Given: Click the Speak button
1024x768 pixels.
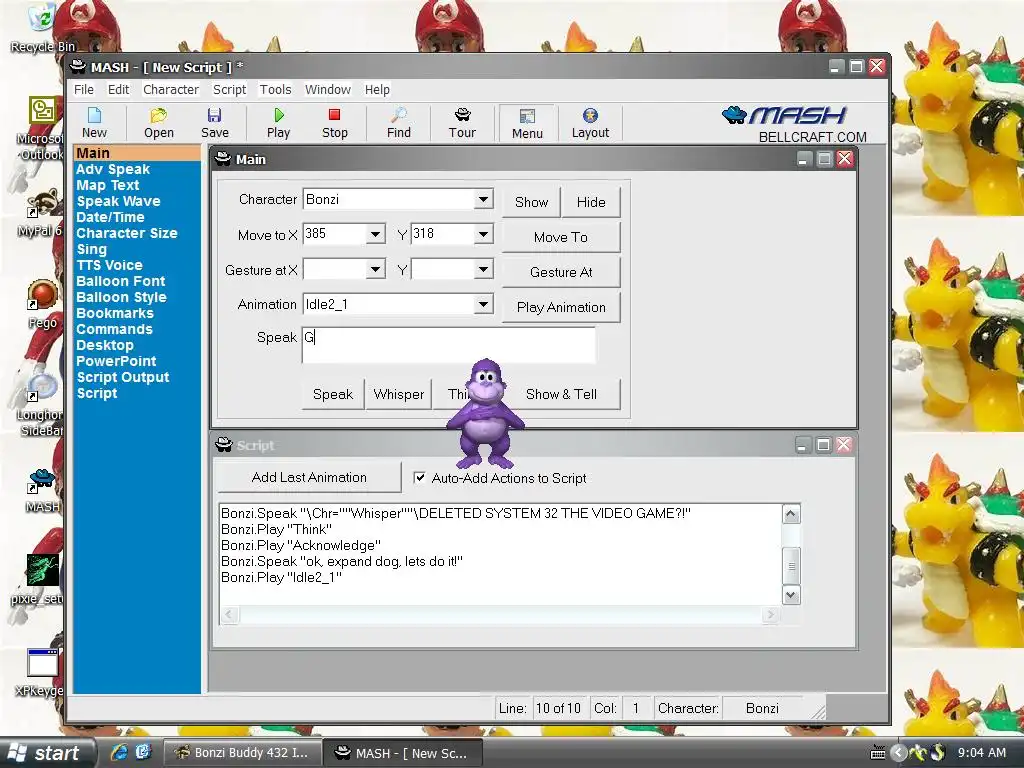Looking at the screenshot, I should coord(332,394).
